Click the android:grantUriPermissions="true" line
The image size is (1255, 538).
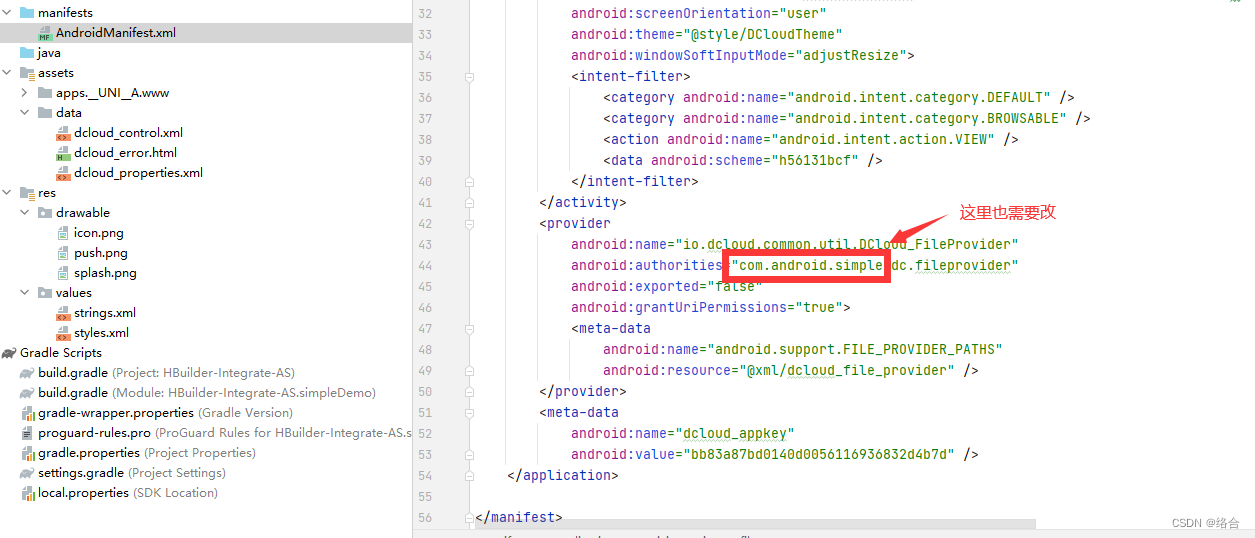tap(711, 308)
